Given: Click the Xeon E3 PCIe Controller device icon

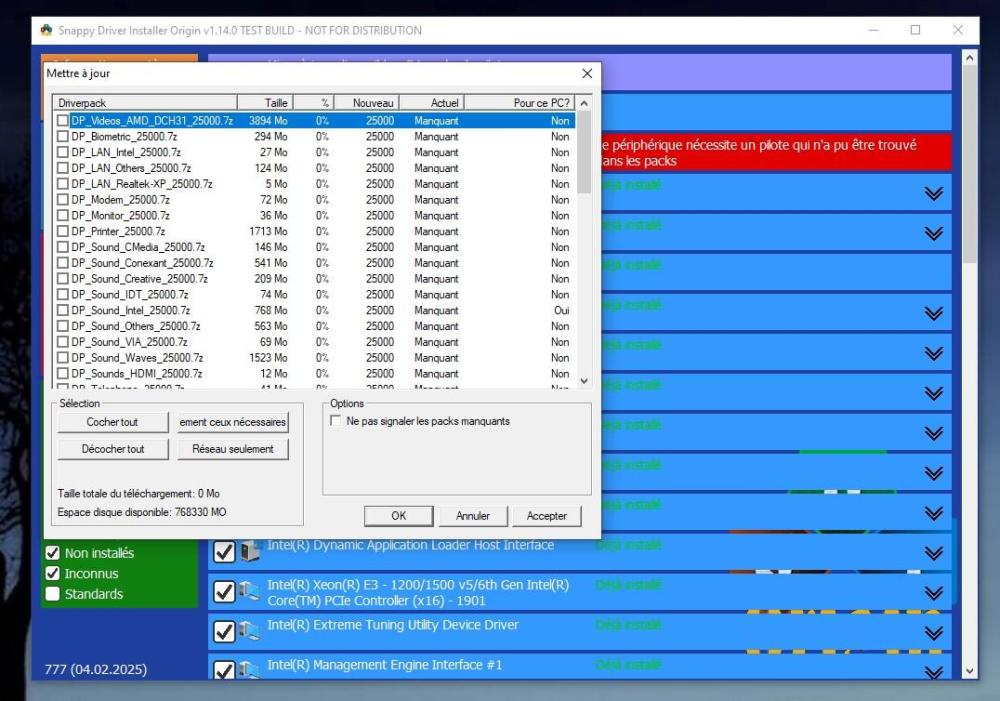Looking at the screenshot, I should [x=249, y=592].
